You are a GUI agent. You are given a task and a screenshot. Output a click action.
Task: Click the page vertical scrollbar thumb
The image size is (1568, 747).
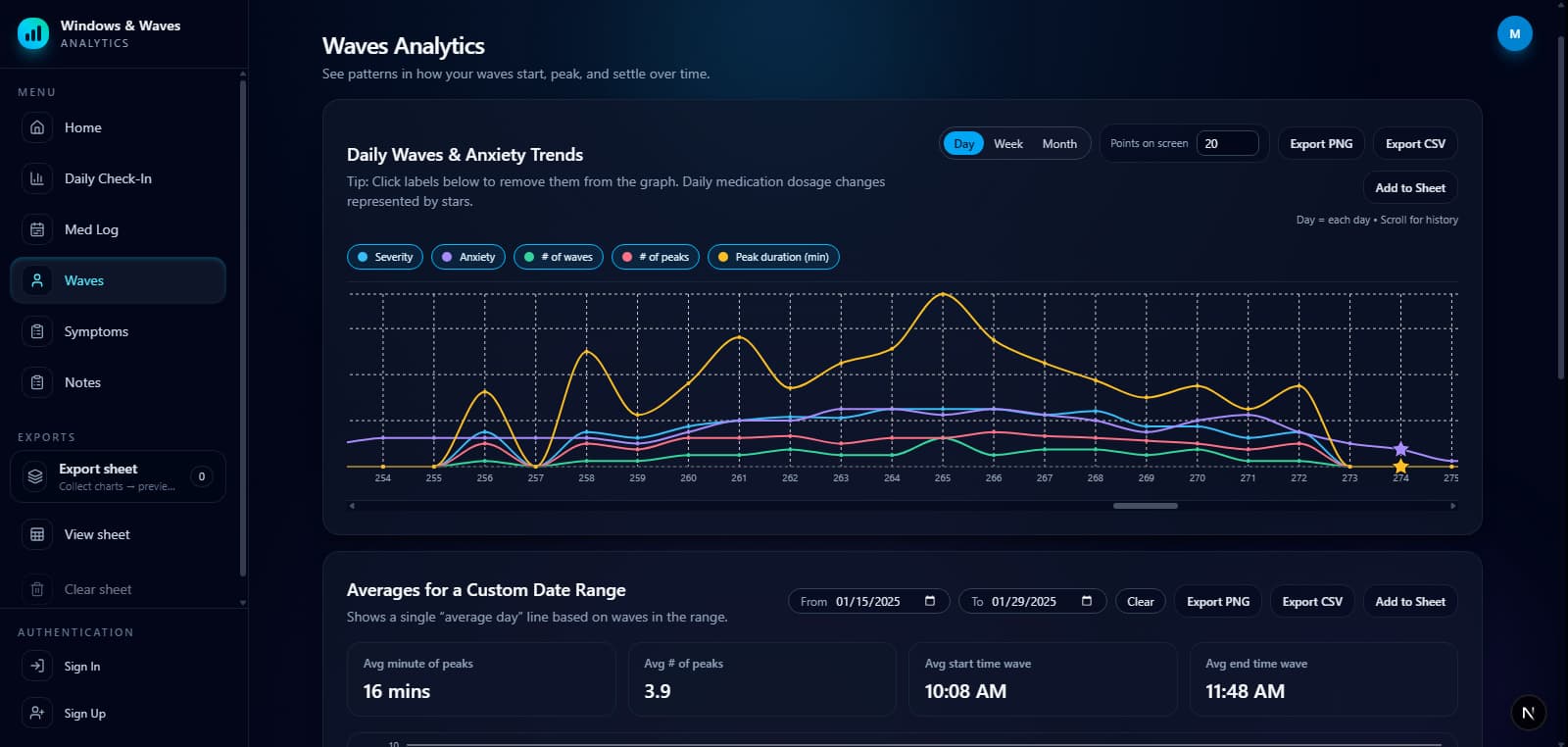pyautogui.click(x=1561, y=208)
